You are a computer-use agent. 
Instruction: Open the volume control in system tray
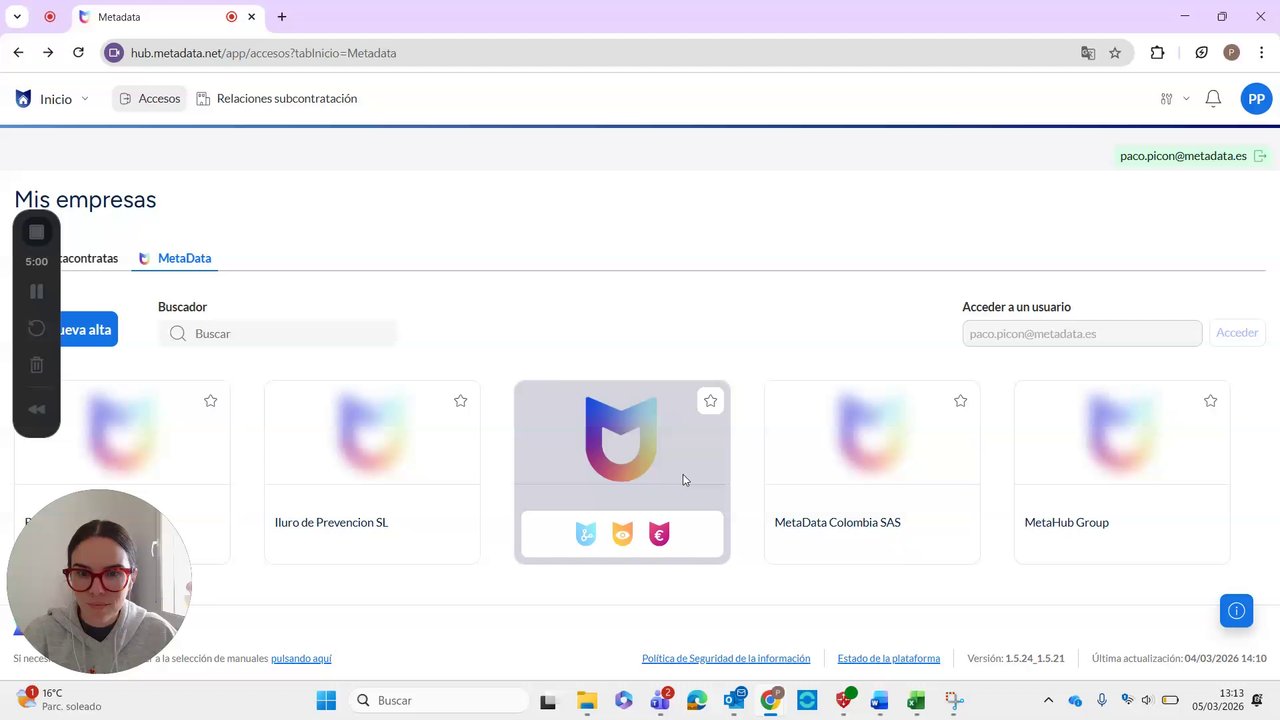click(x=1147, y=701)
